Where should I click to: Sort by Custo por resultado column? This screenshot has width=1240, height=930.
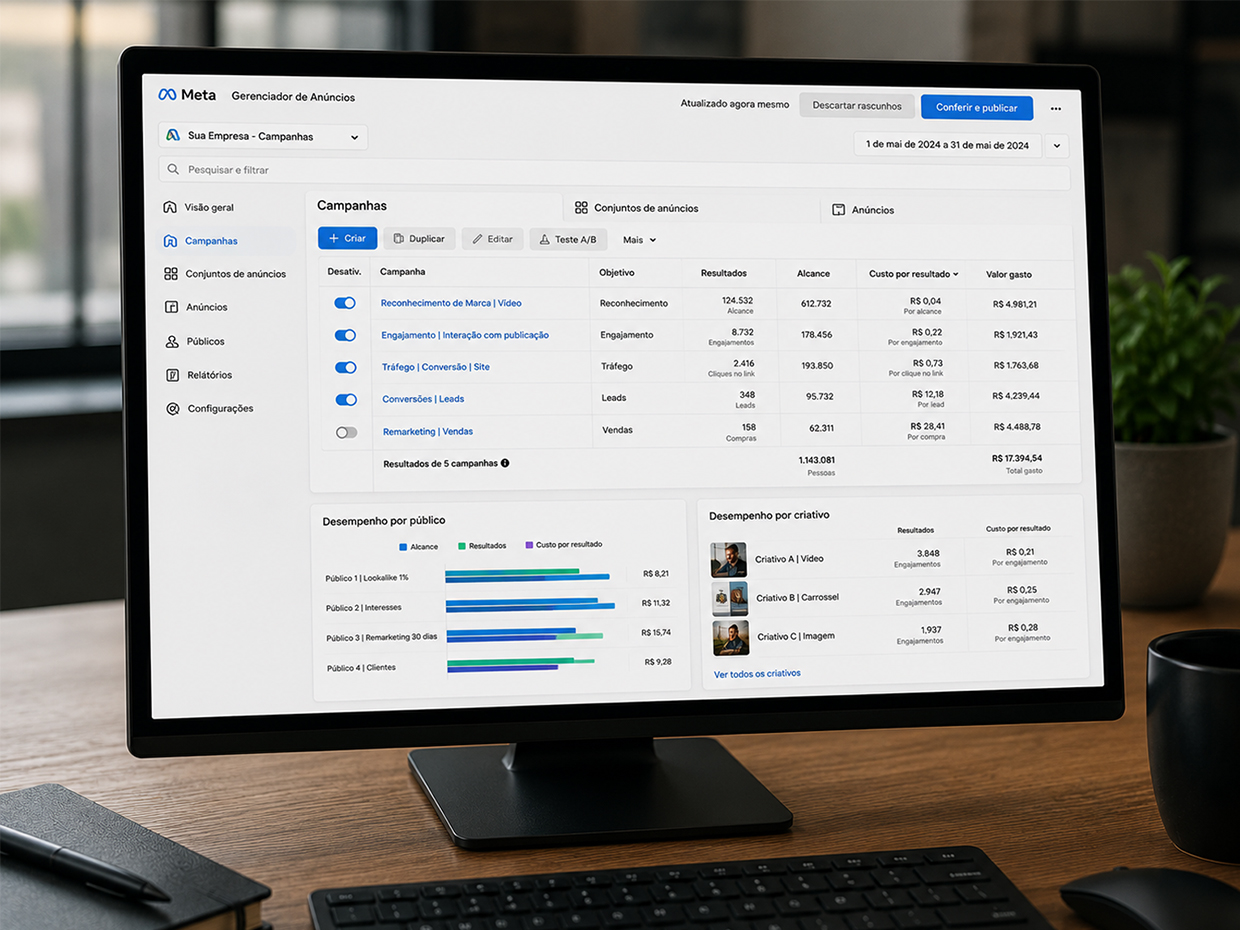point(913,274)
